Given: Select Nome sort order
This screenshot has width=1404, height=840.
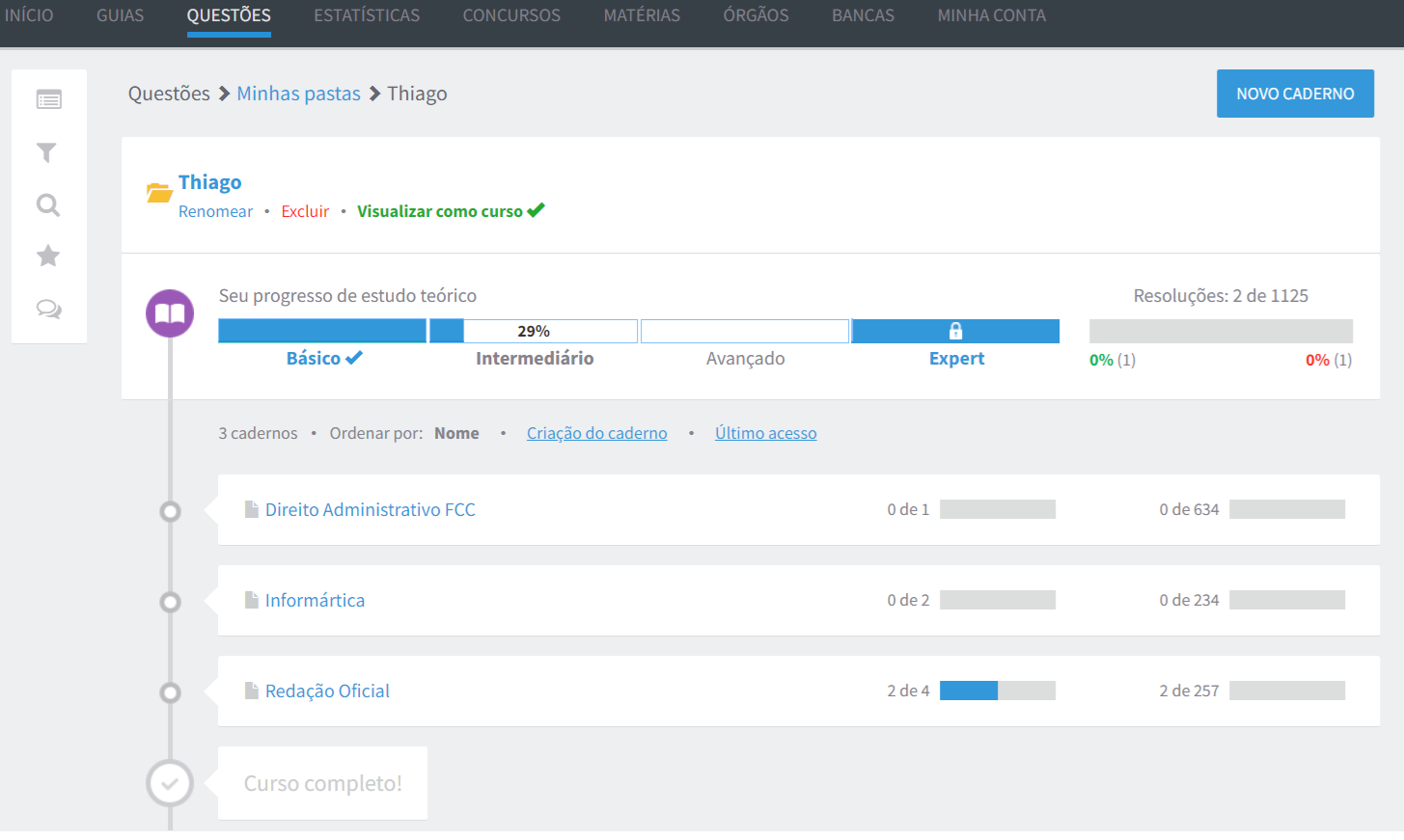Looking at the screenshot, I should (x=456, y=433).
